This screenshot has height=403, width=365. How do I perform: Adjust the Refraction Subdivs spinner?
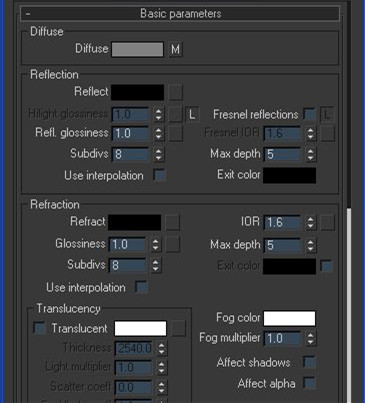pyautogui.click(x=156, y=266)
